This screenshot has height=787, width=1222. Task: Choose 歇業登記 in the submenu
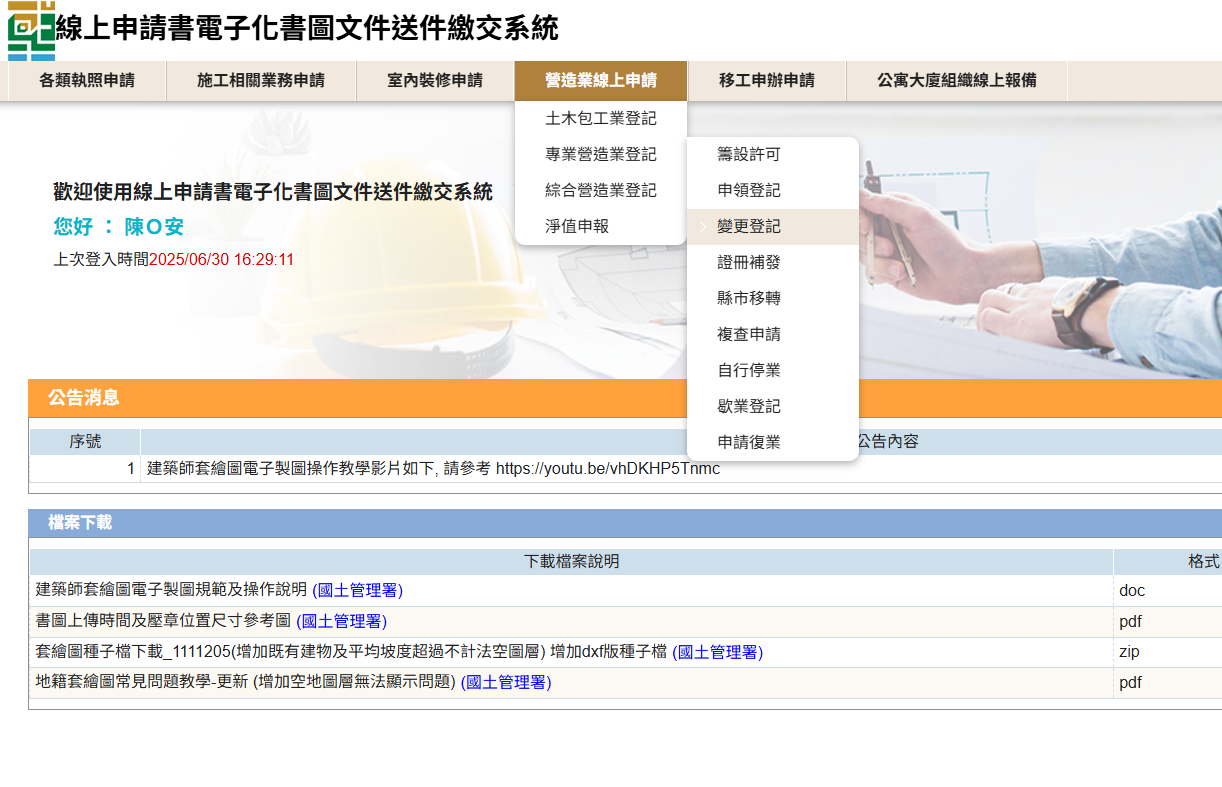click(748, 407)
